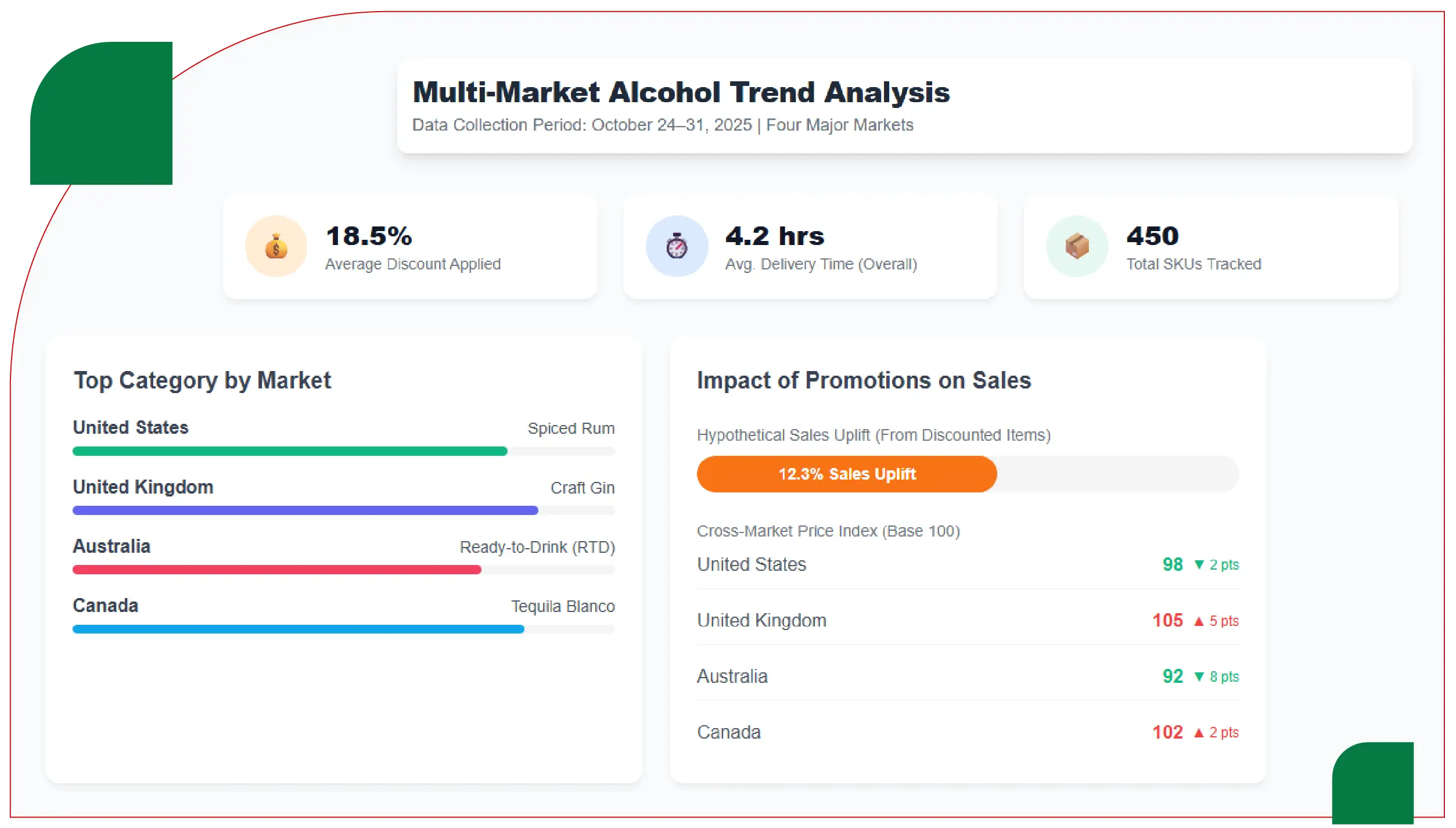Click the money bag discount icon
This screenshot has height=828, width=1456.
pos(276,246)
